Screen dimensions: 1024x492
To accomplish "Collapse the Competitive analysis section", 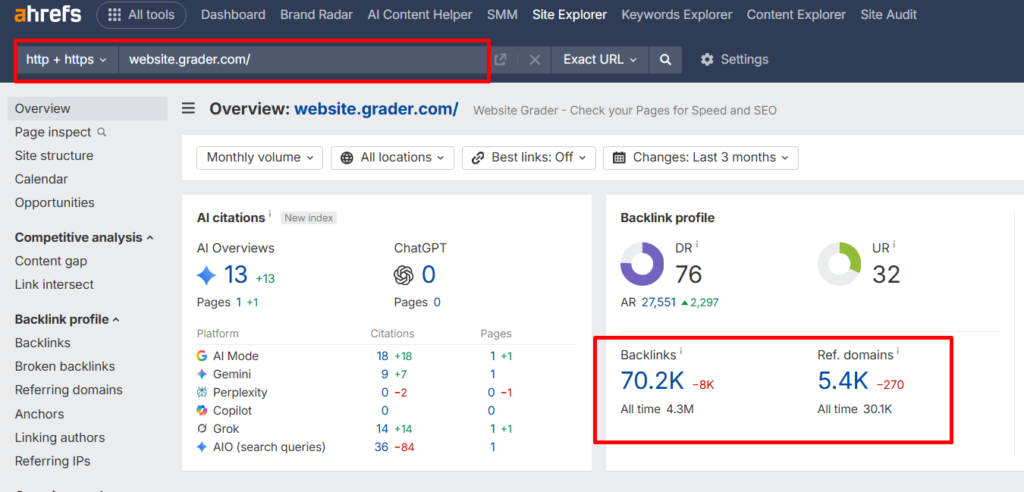I will click(x=84, y=237).
